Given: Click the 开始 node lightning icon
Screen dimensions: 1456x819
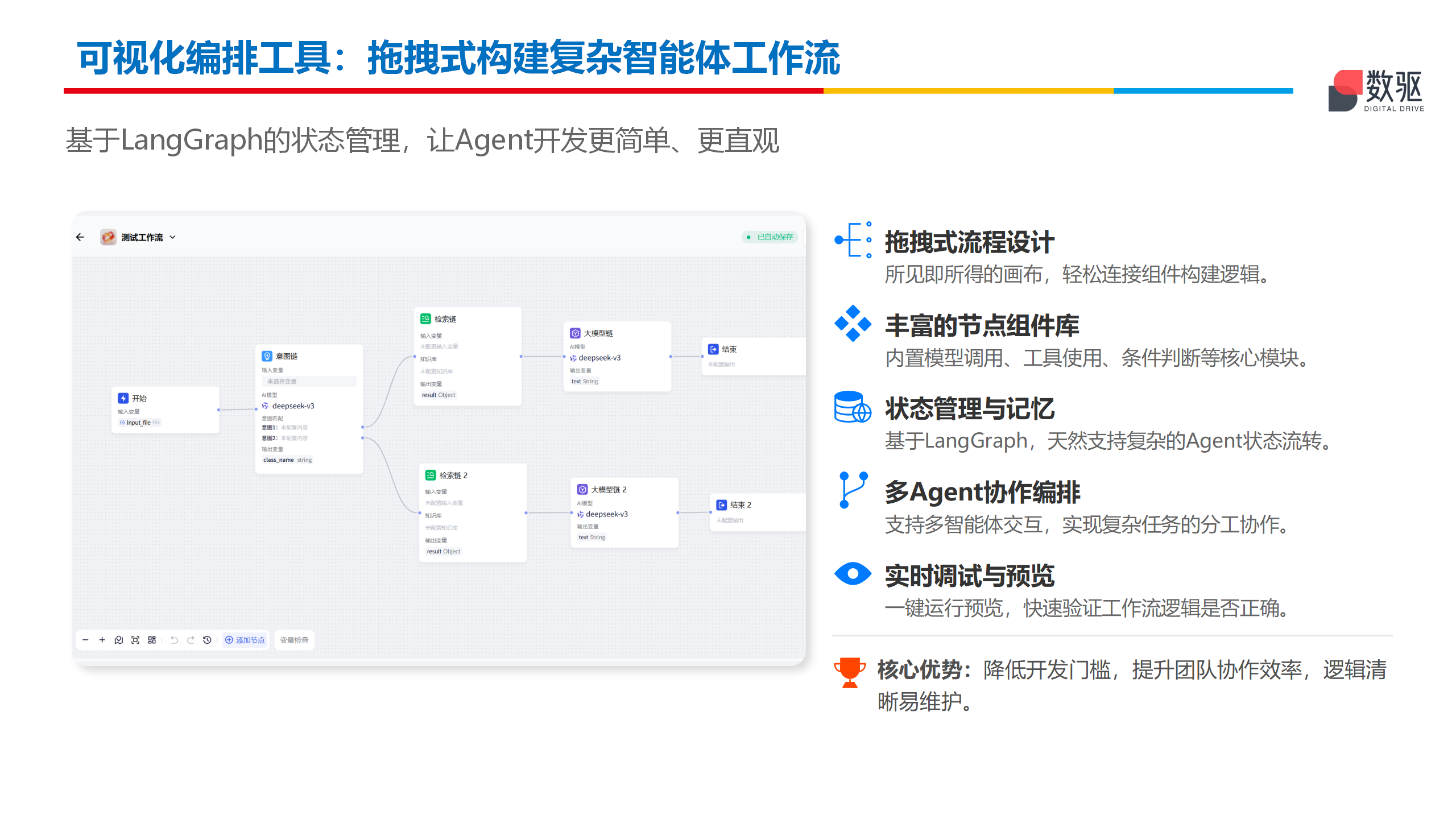Looking at the screenshot, I should click(x=123, y=398).
